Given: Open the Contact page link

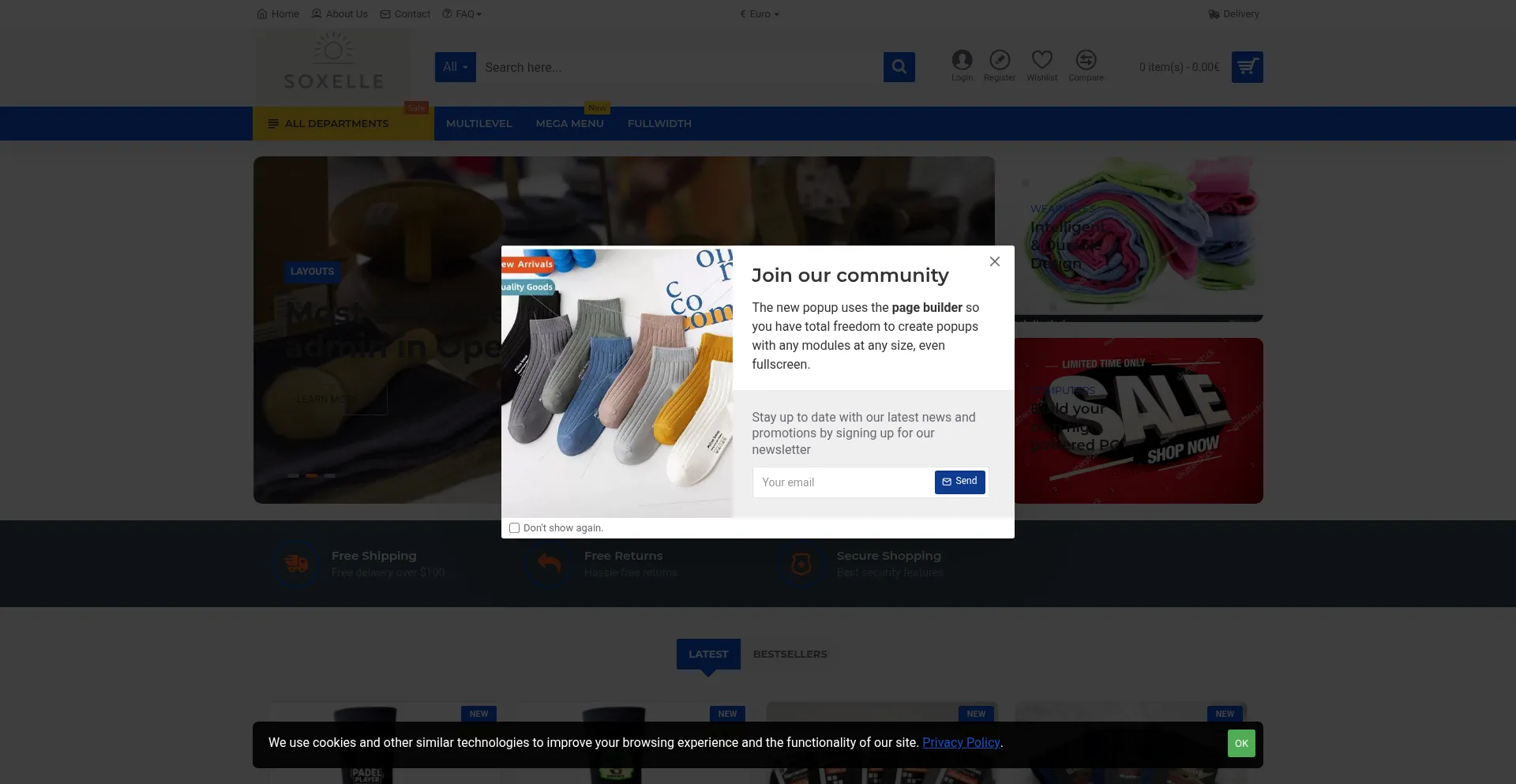Looking at the screenshot, I should click(405, 14).
